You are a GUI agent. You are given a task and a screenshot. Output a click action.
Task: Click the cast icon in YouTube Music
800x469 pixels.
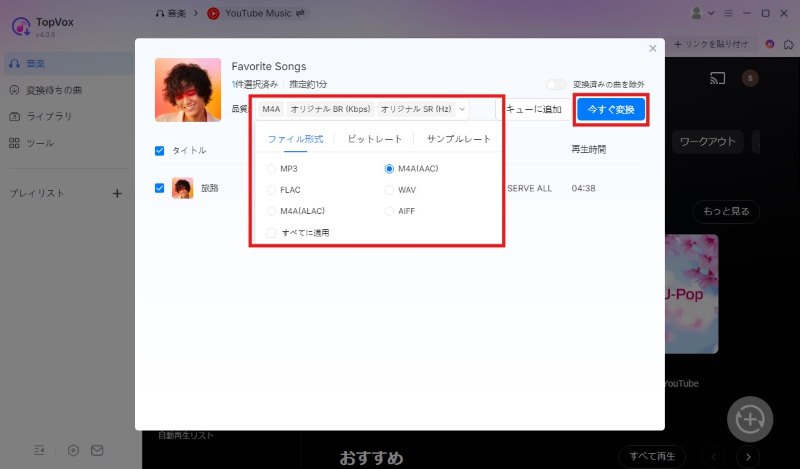click(x=717, y=78)
